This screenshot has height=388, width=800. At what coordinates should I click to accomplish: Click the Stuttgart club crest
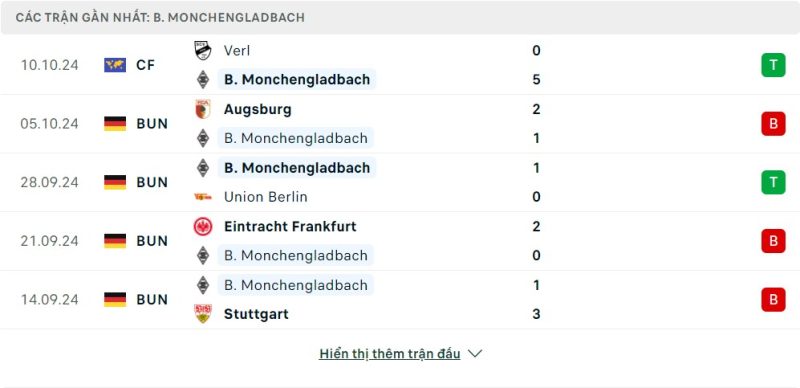tap(203, 313)
